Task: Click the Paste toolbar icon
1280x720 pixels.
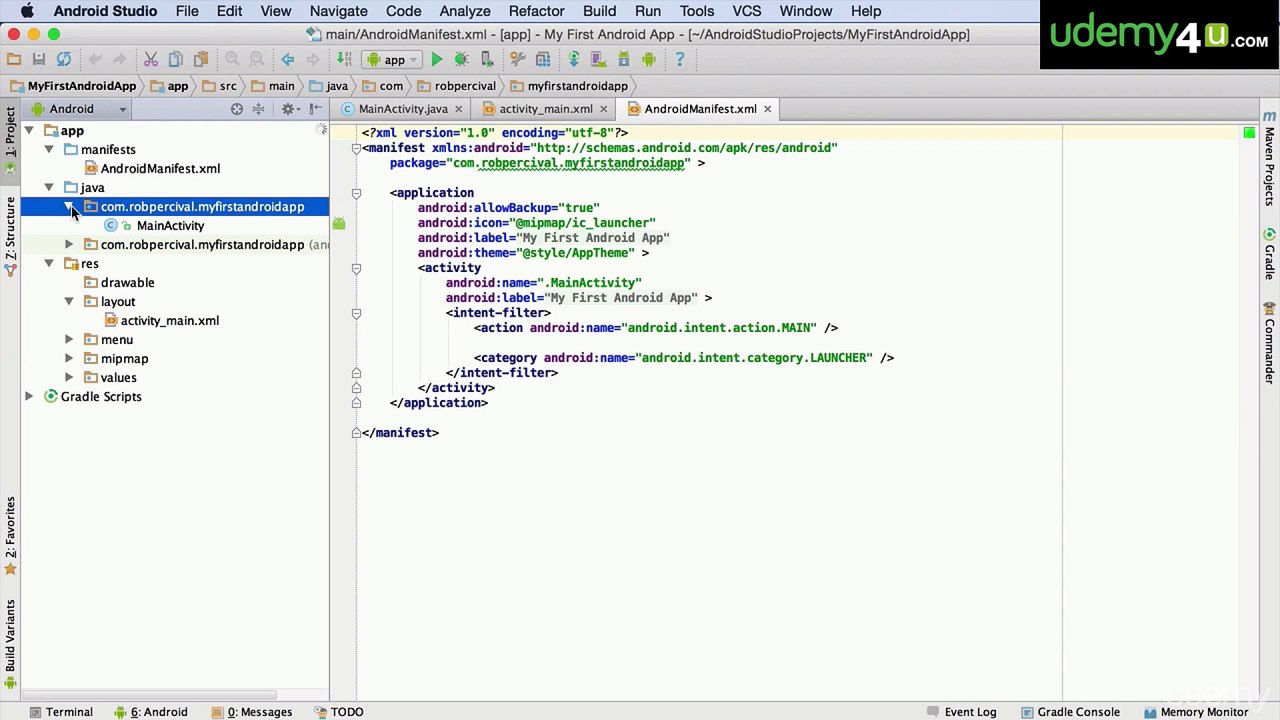Action: [x=201, y=59]
